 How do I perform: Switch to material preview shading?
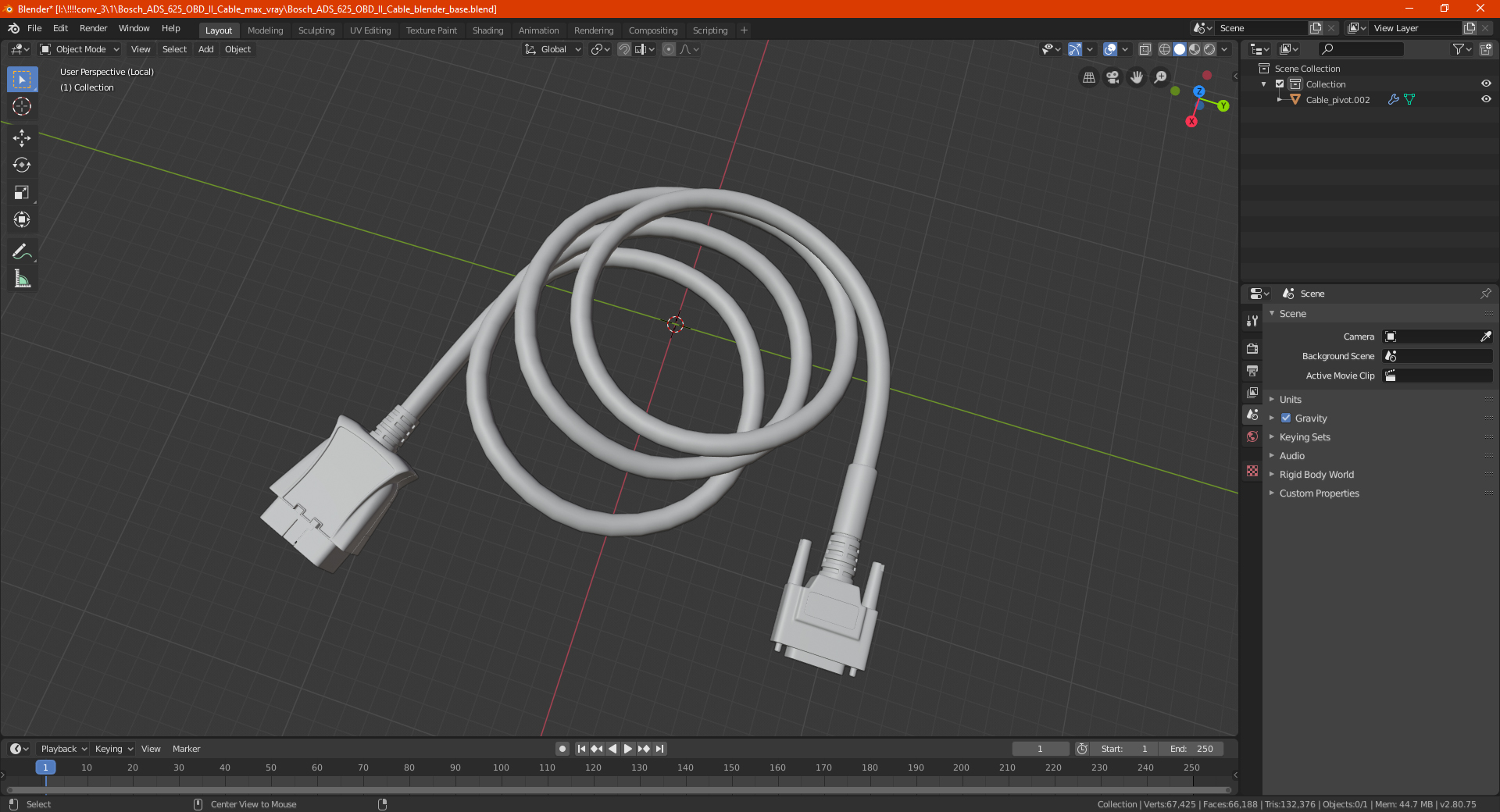pos(1195,49)
